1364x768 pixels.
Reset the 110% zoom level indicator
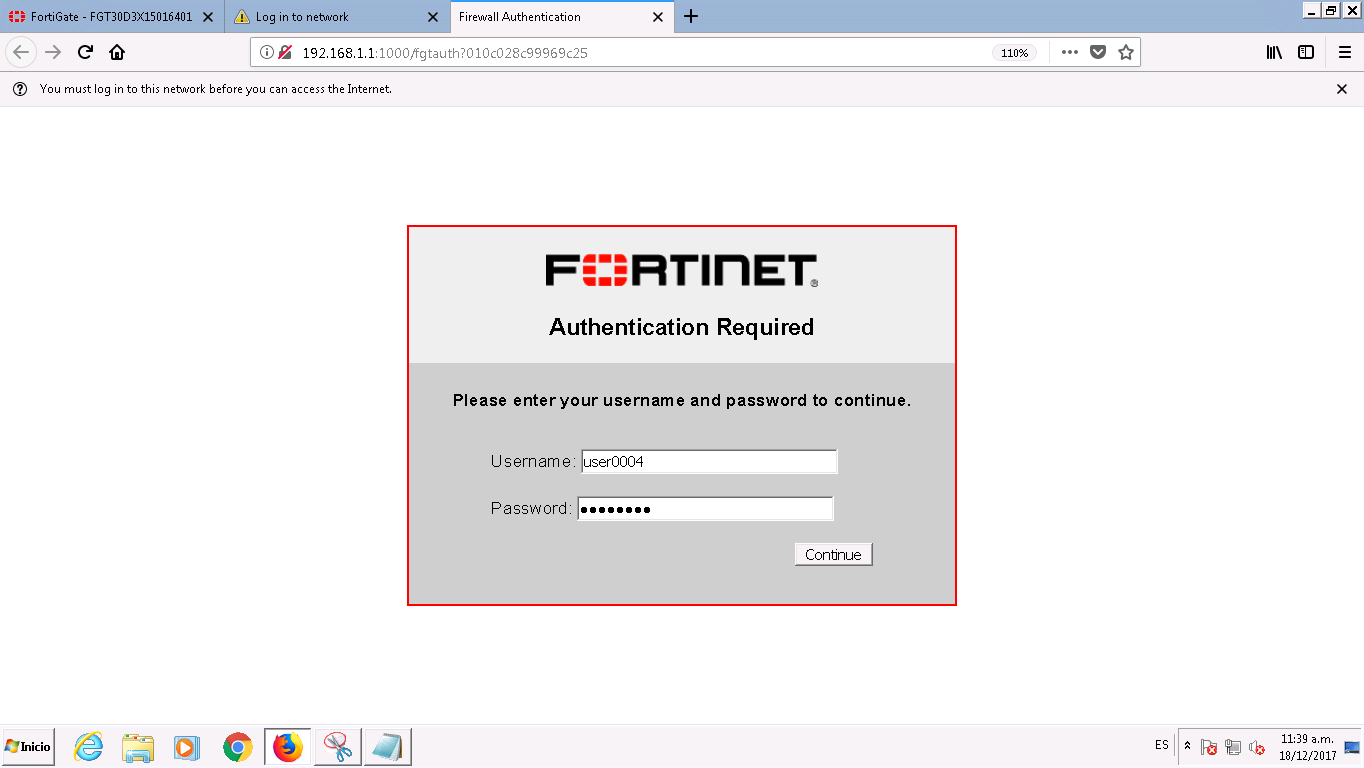pos(1014,53)
